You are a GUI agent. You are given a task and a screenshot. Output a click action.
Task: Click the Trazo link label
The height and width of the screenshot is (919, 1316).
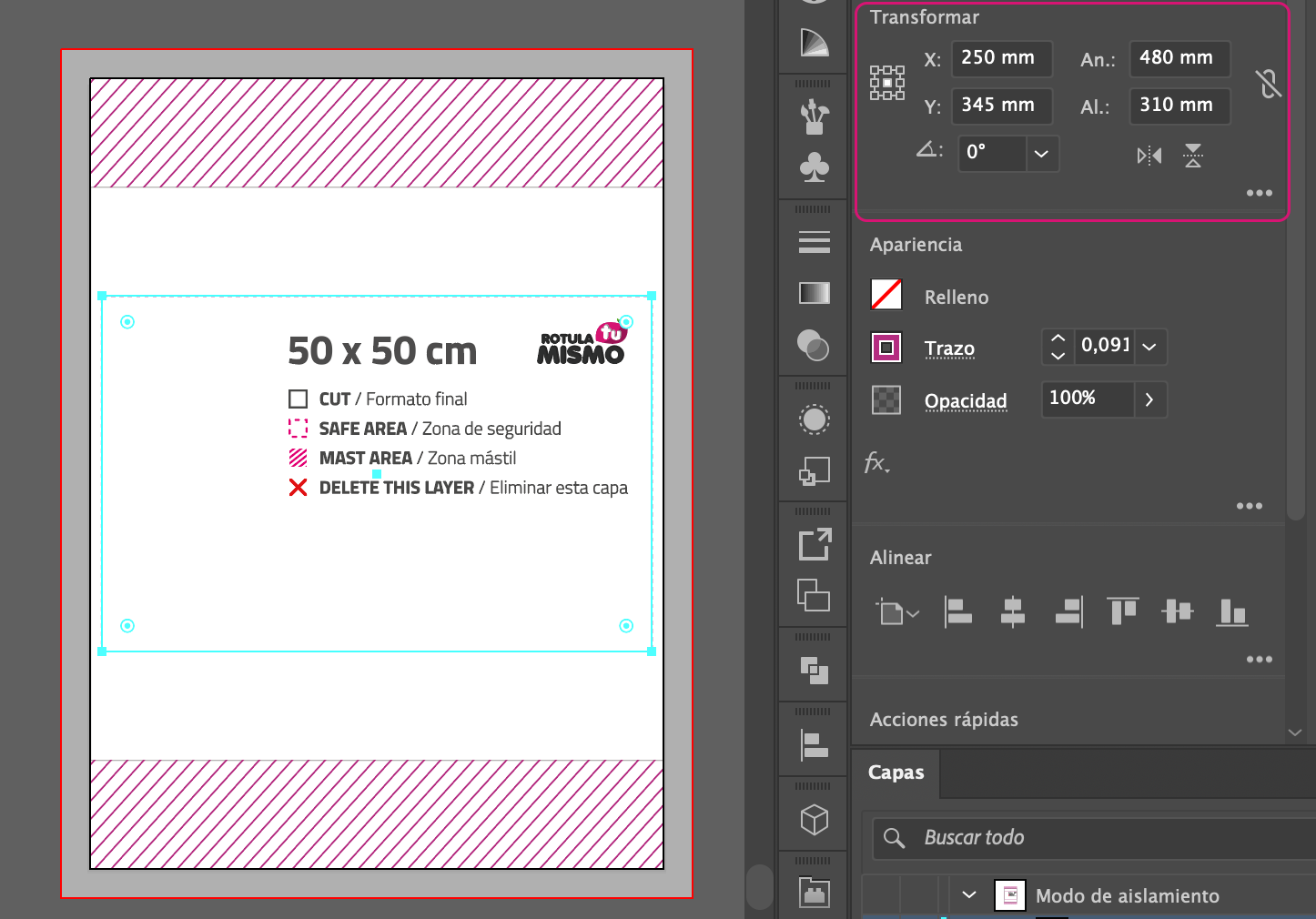click(x=949, y=348)
